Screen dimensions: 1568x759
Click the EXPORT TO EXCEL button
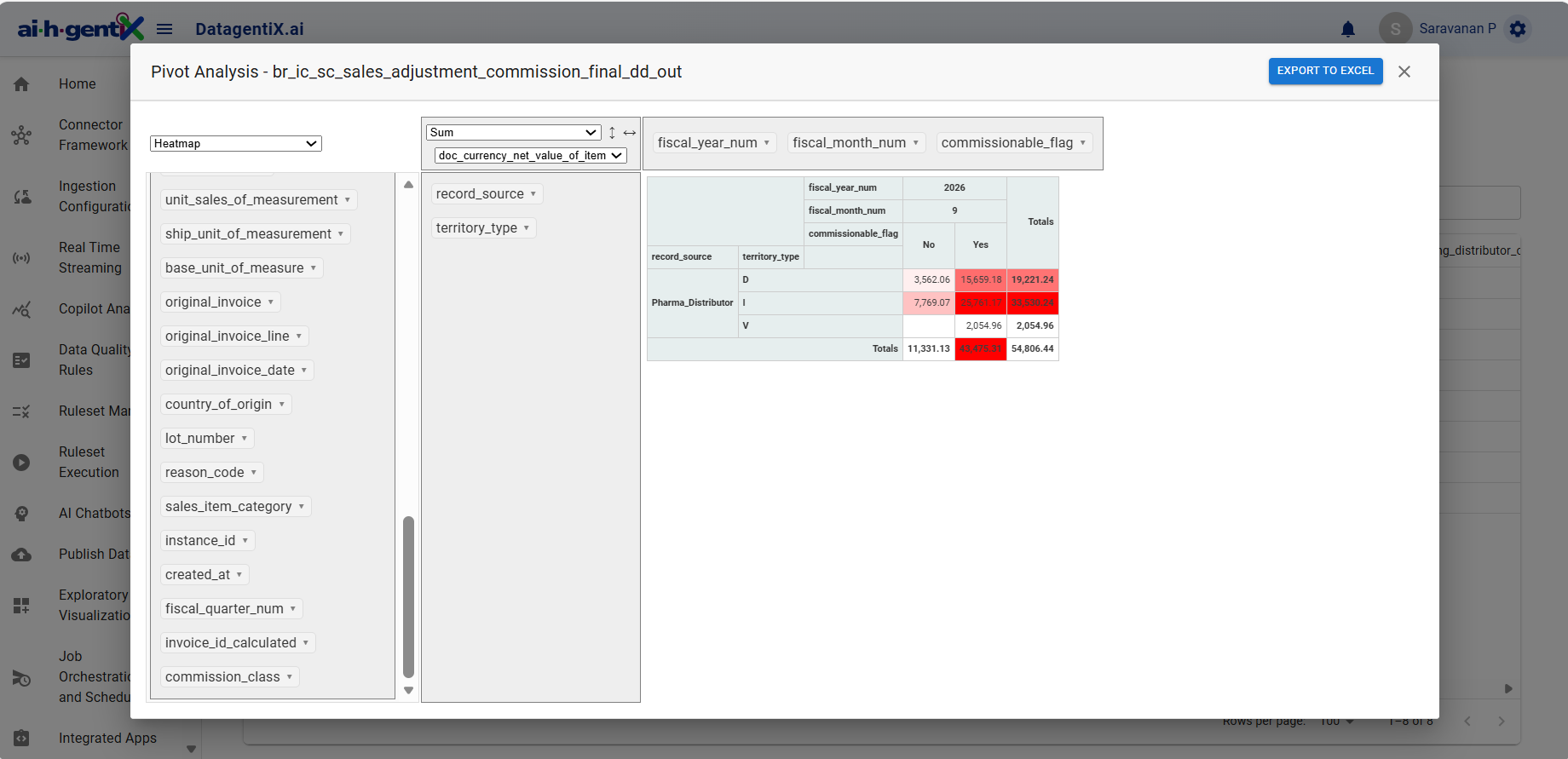point(1325,71)
